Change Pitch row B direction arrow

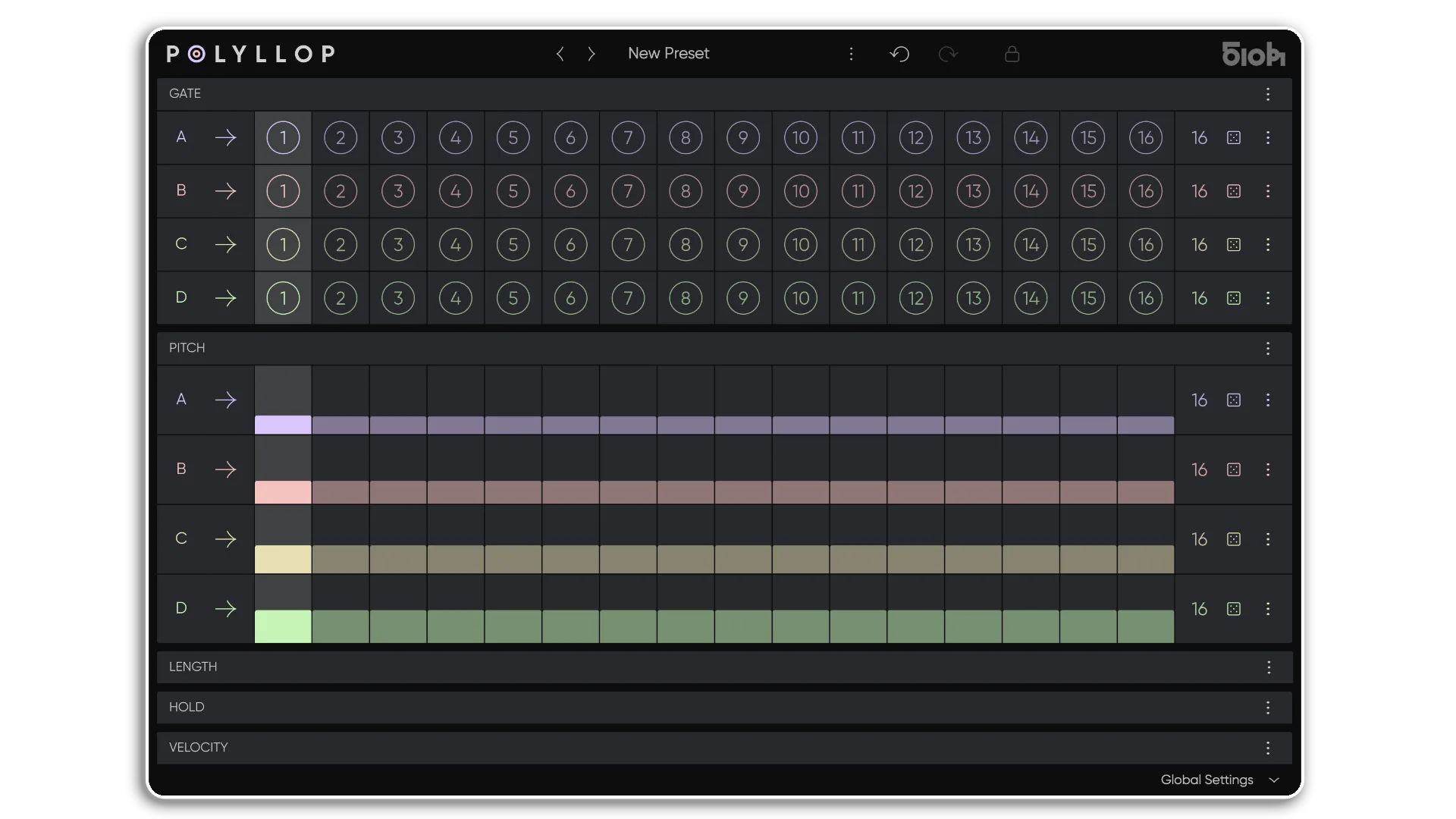(x=225, y=469)
